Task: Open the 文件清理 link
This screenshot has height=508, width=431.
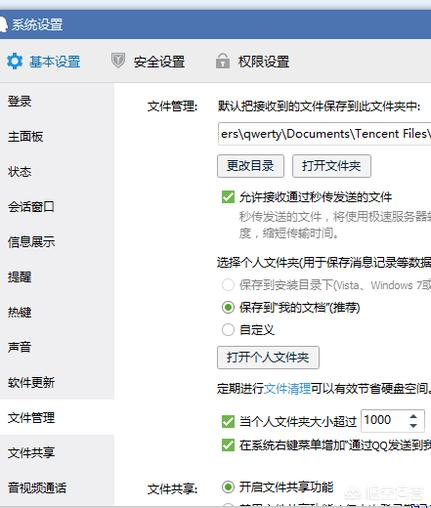Action: [287, 389]
